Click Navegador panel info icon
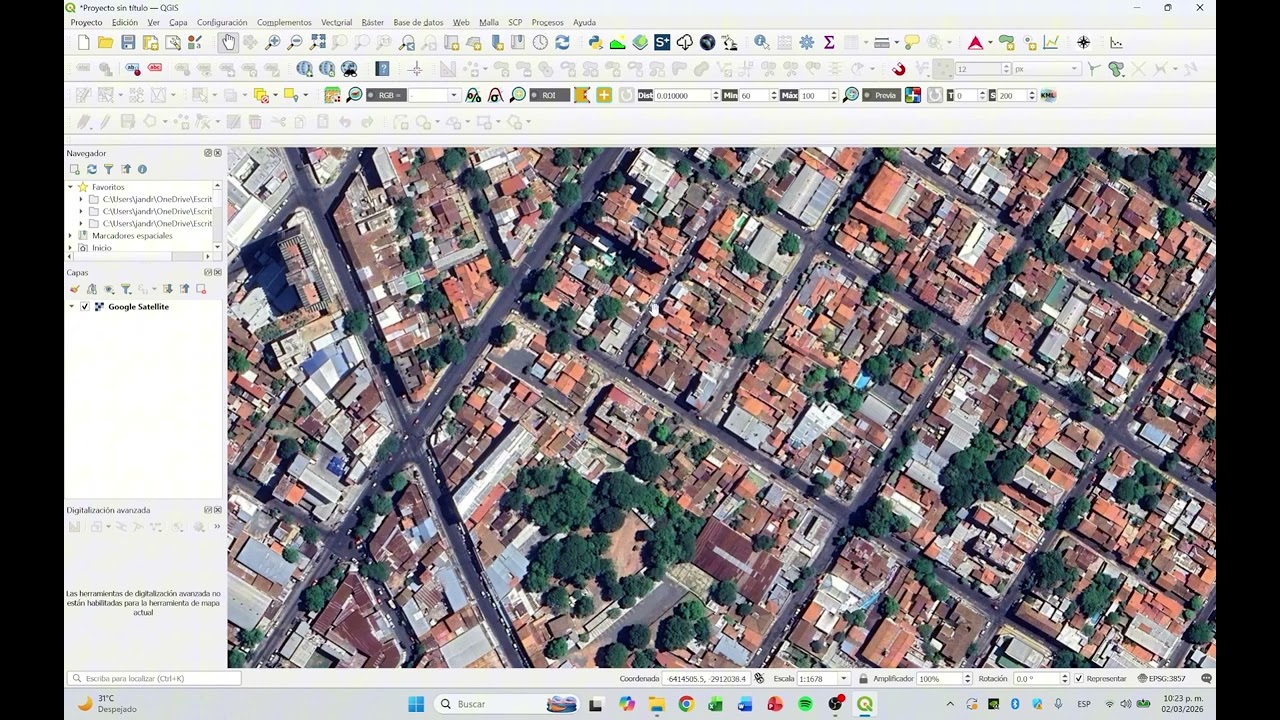 [142, 169]
